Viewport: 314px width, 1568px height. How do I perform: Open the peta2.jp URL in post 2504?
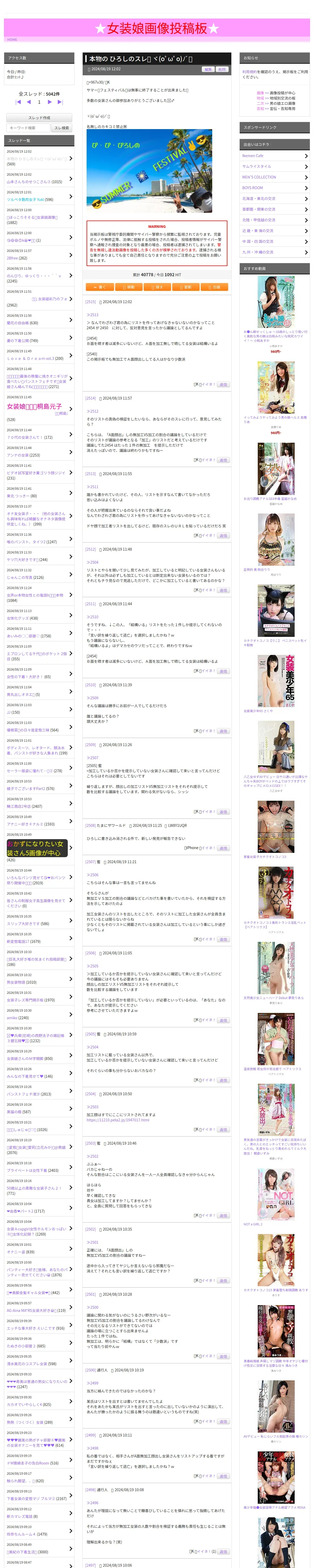click(x=118, y=1120)
